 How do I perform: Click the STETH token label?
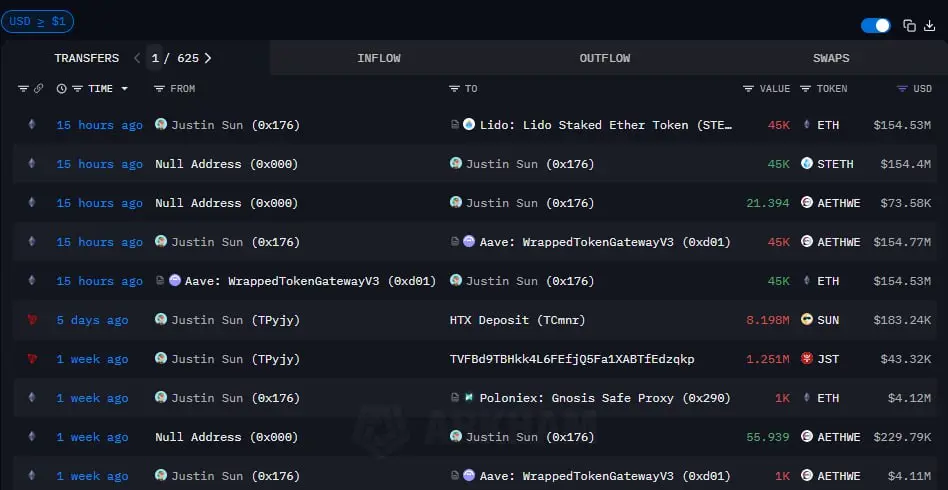click(x=835, y=164)
